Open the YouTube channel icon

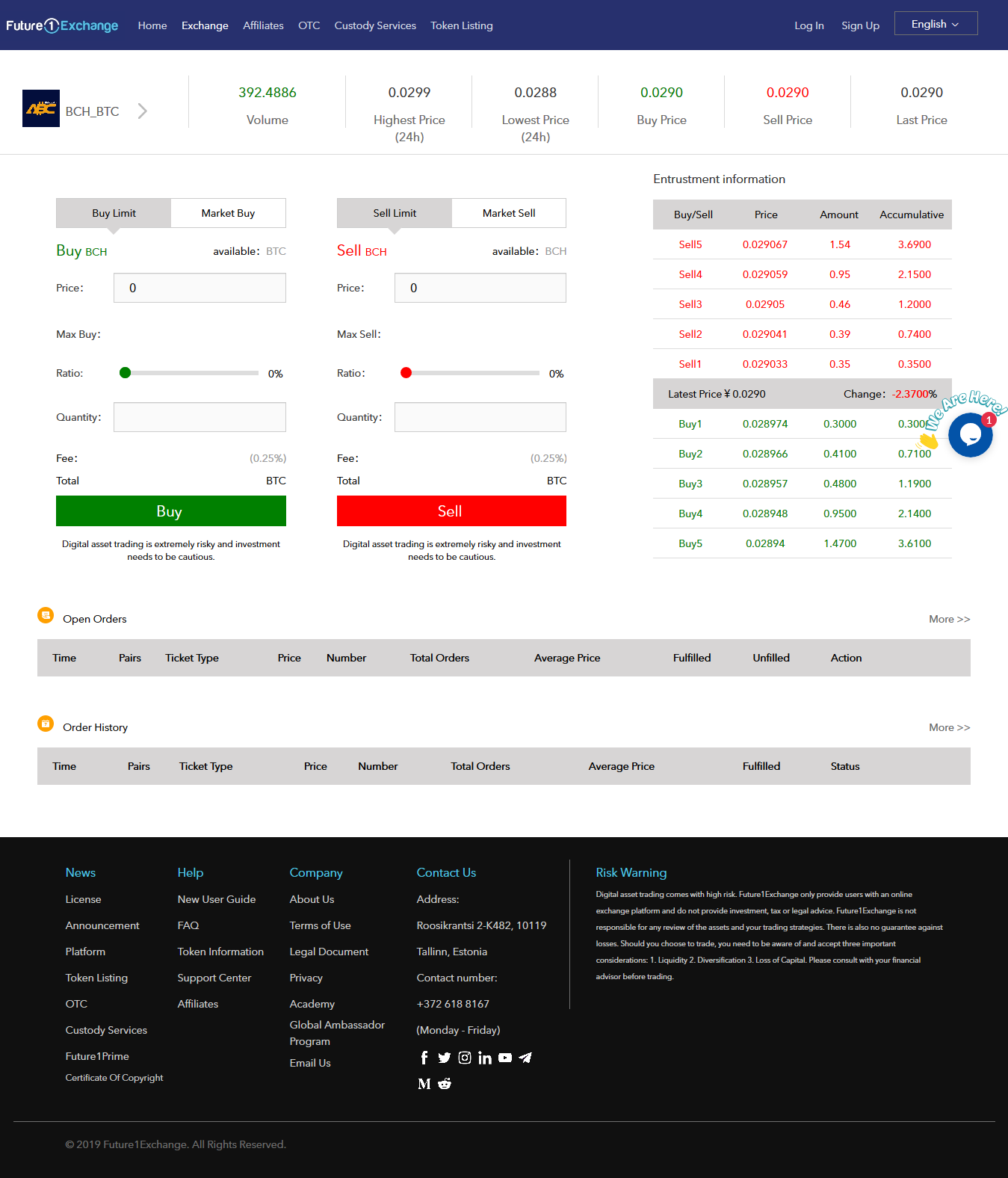click(505, 1058)
